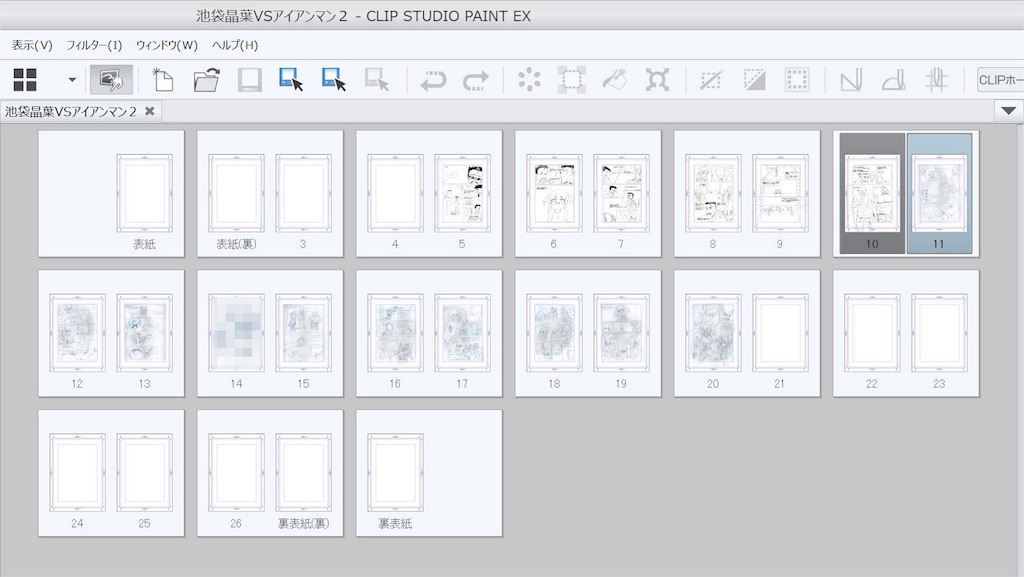Image resolution: width=1024 pixels, height=577 pixels.
Task: Close the 池袋晶葉VSアイアンマン２ tab
Action: (150, 111)
